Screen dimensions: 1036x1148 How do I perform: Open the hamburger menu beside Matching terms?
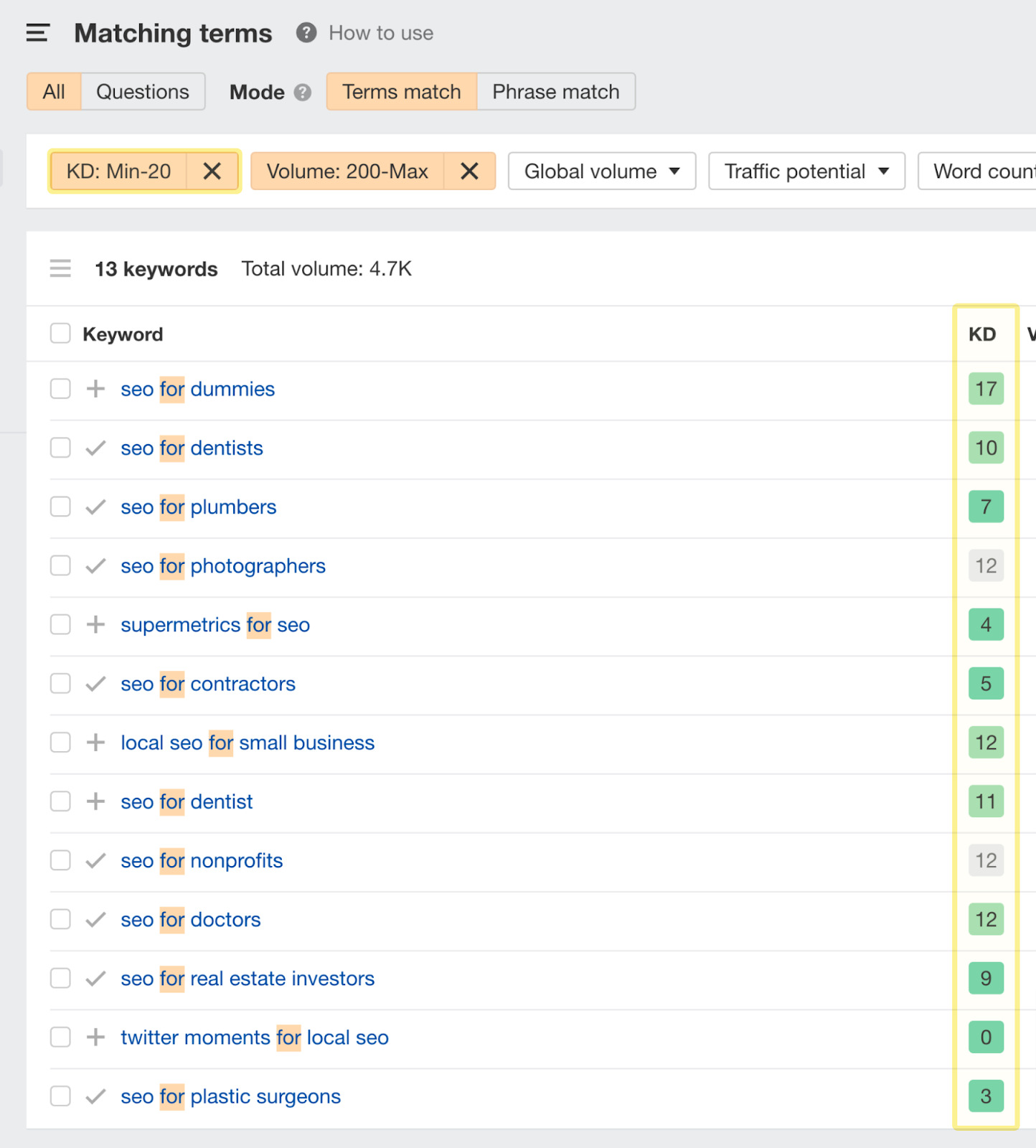pos(37,33)
